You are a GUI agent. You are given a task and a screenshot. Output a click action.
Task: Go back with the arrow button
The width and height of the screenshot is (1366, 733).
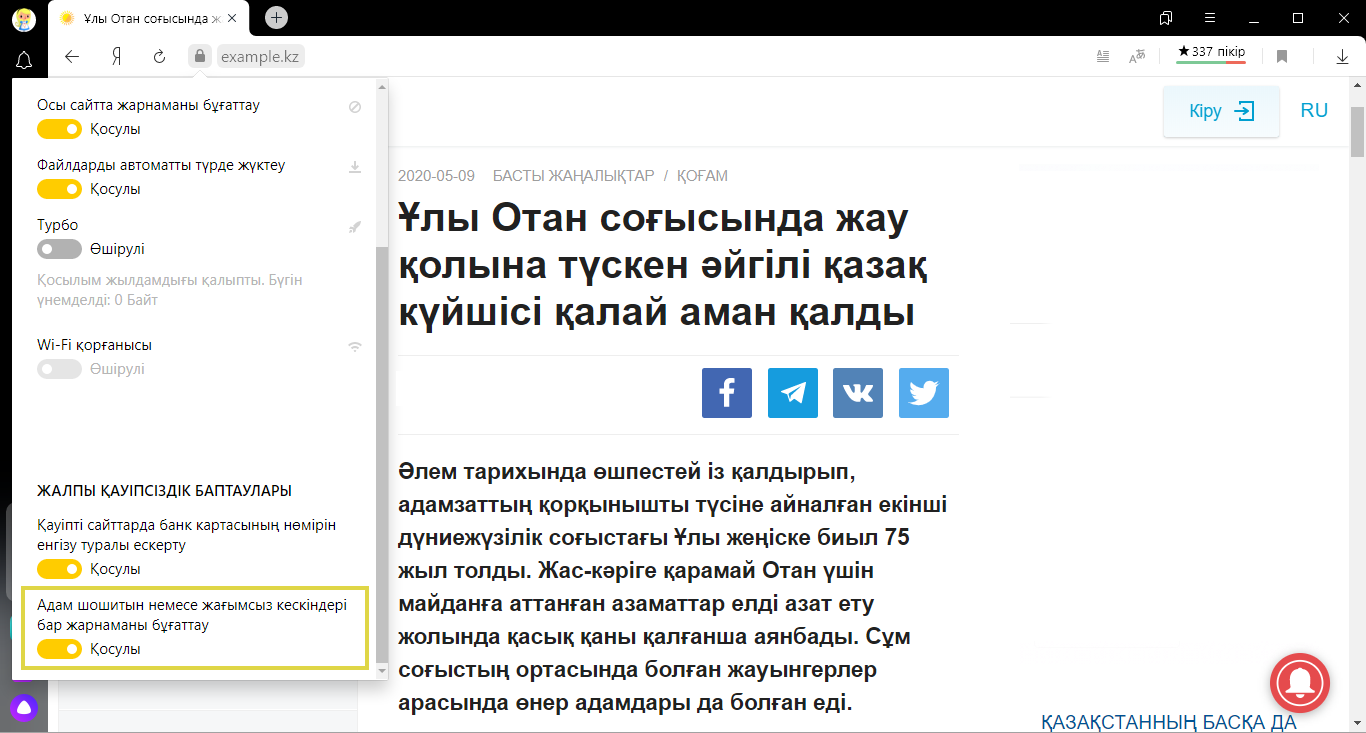72,57
